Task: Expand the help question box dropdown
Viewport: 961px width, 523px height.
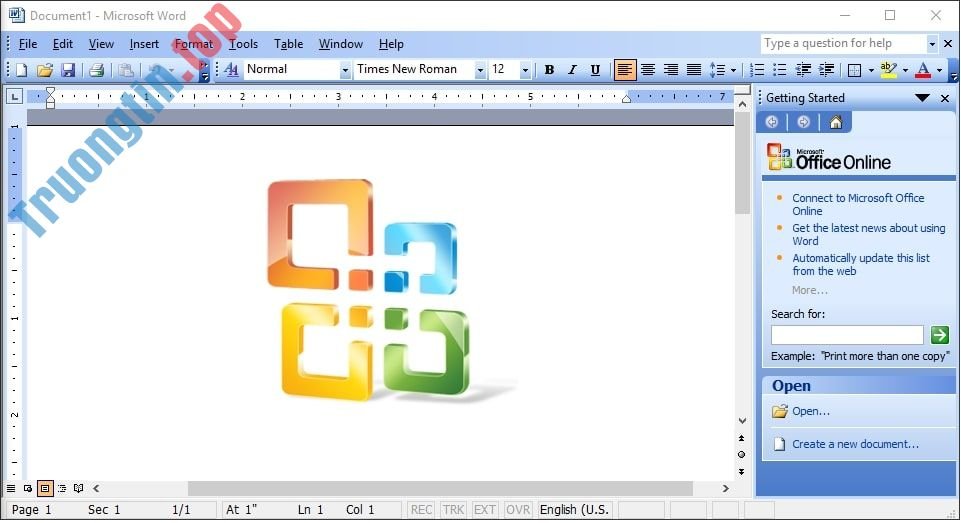Action: click(932, 44)
